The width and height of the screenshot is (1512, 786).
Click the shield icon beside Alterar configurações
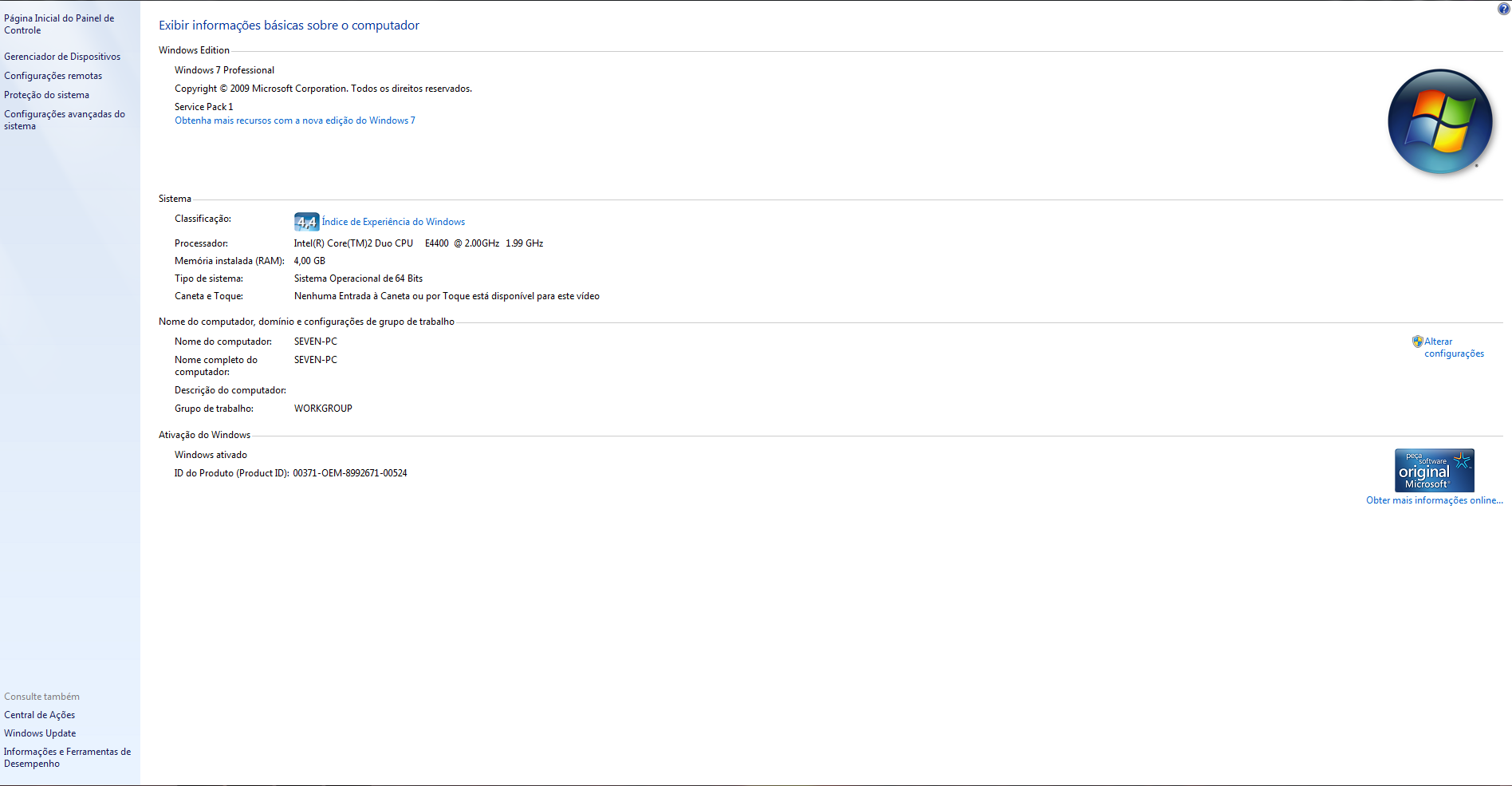[x=1417, y=342]
